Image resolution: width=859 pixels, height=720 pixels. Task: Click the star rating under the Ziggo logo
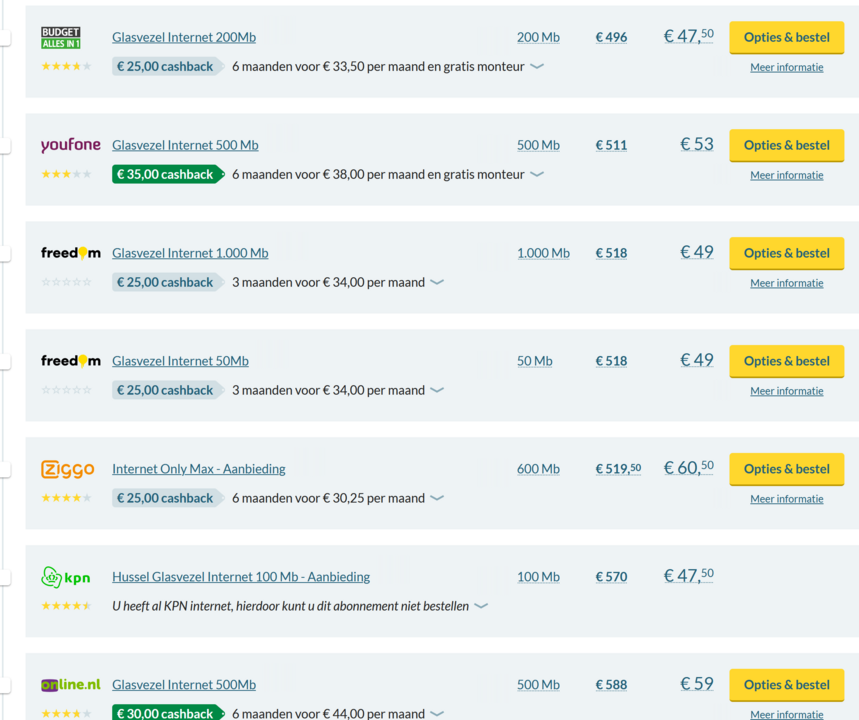tap(66, 498)
